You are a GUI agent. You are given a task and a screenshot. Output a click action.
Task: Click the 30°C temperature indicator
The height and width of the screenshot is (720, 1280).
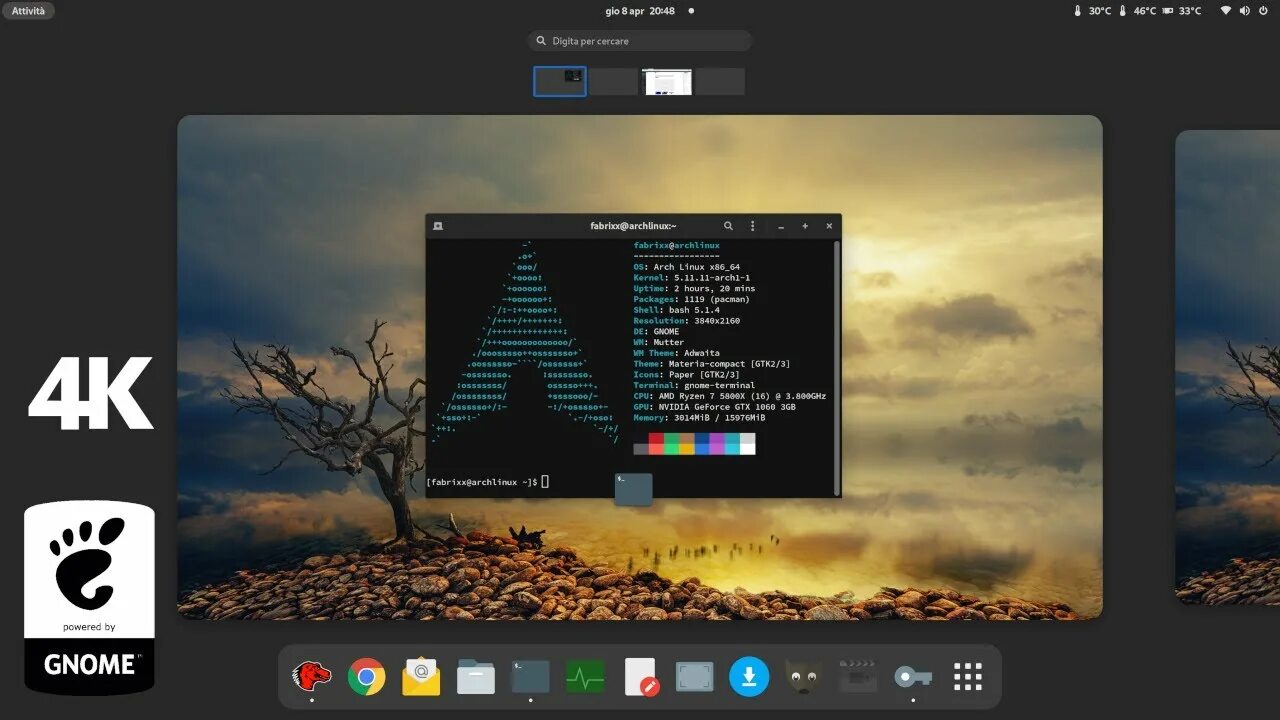pos(1092,11)
